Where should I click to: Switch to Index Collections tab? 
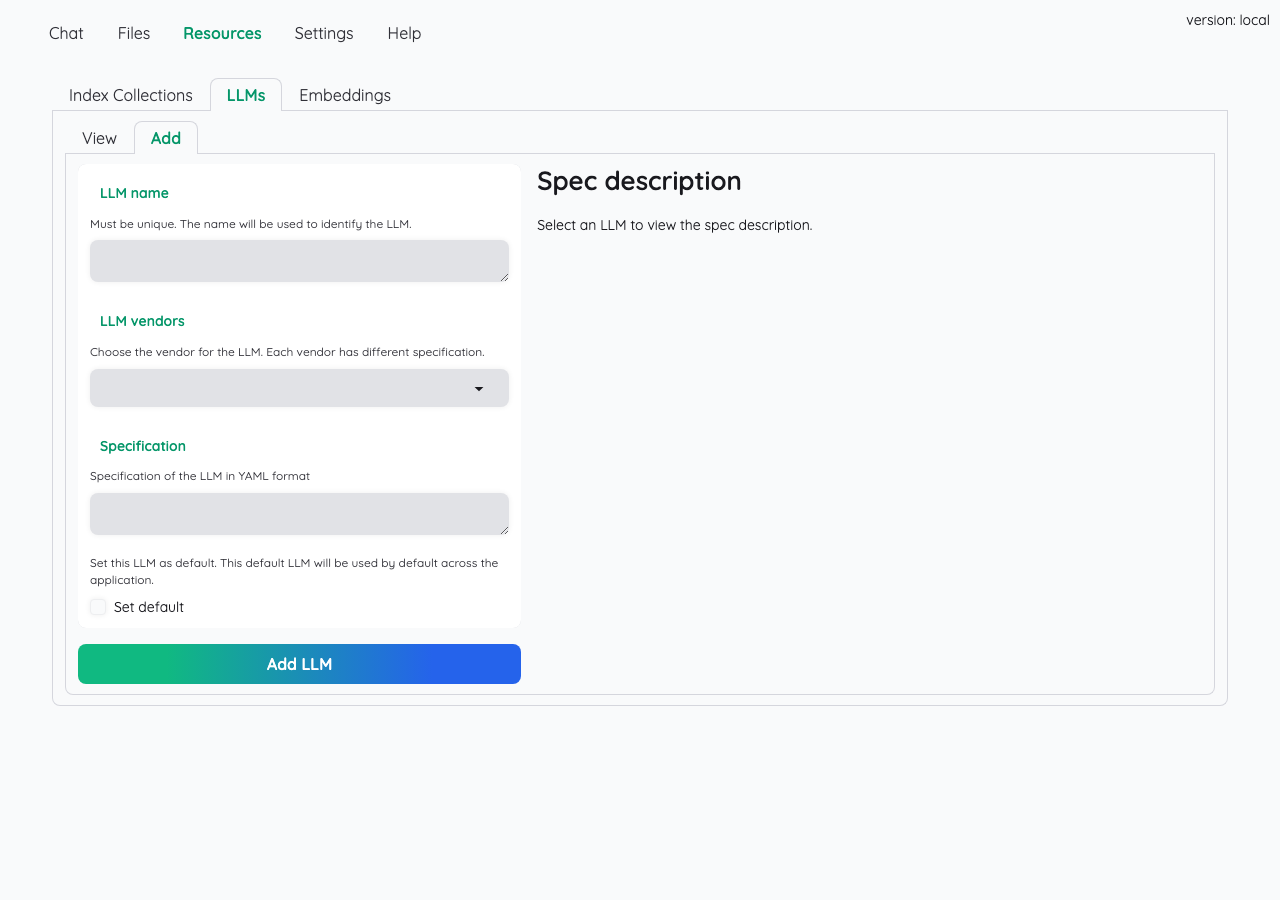tap(131, 95)
